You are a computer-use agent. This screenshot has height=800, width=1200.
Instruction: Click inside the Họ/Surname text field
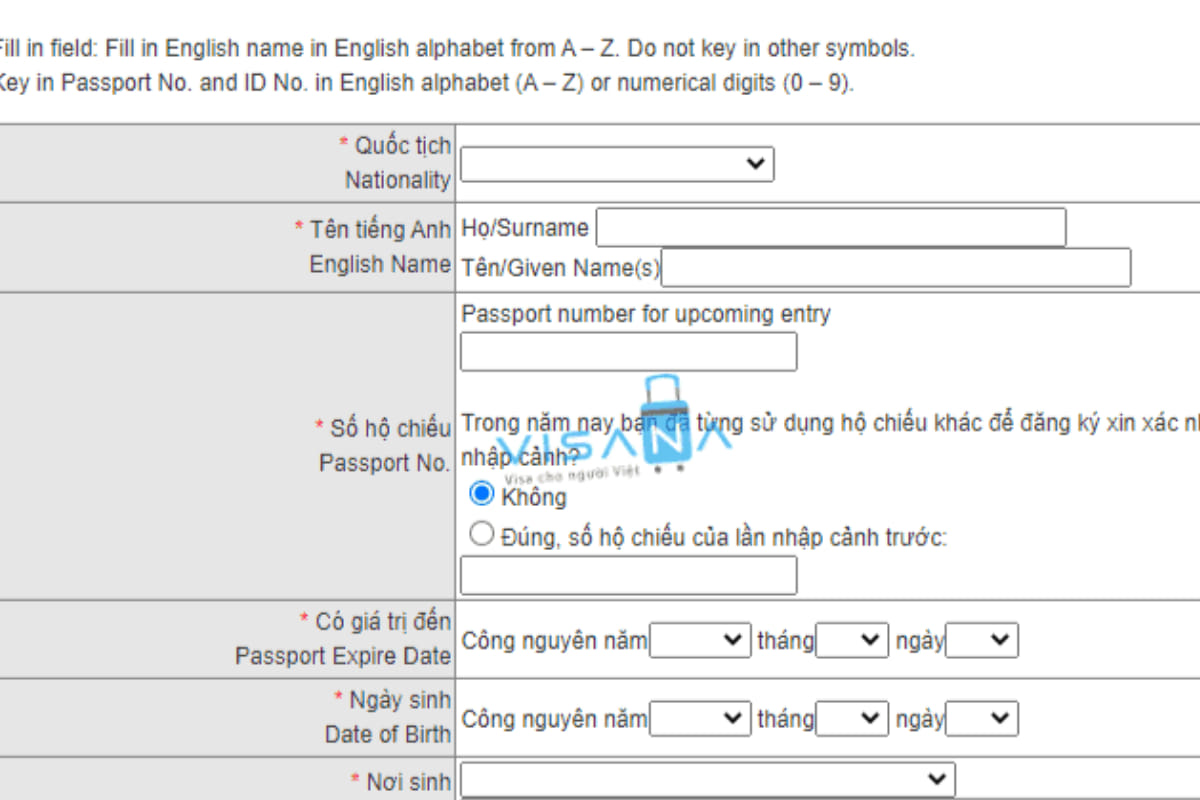[830, 227]
